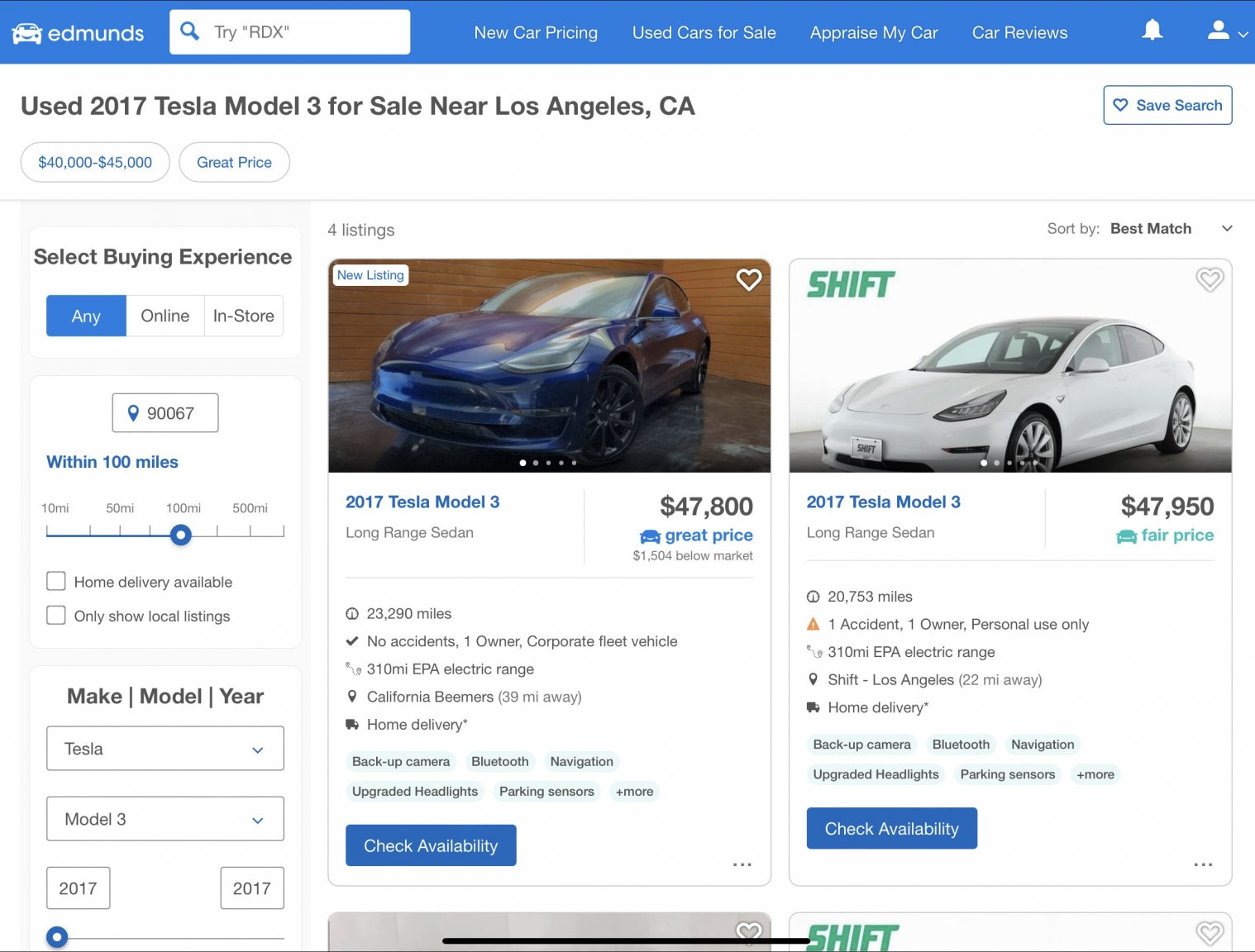Select Online buying experience
This screenshot has width=1255, height=952.
[165, 316]
